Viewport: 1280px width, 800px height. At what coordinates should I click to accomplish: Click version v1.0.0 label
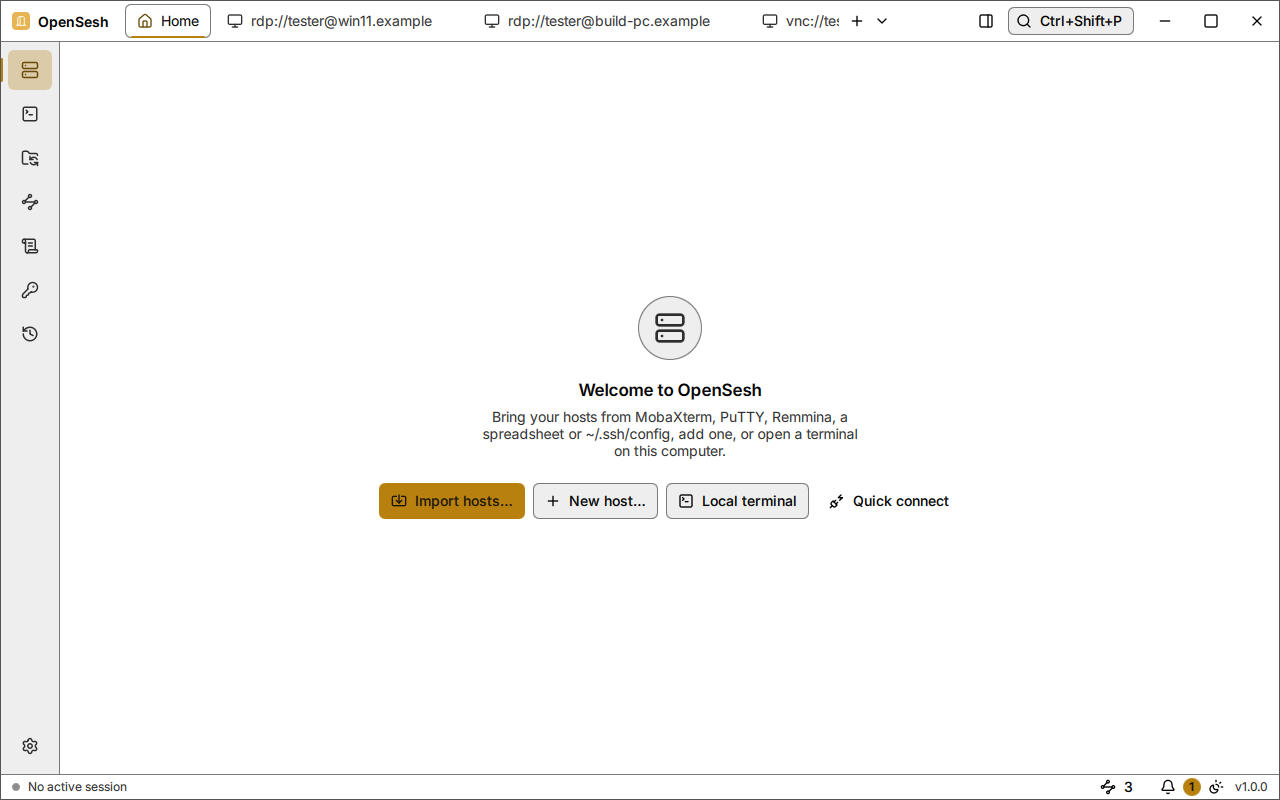click(x=1251, y=787)
